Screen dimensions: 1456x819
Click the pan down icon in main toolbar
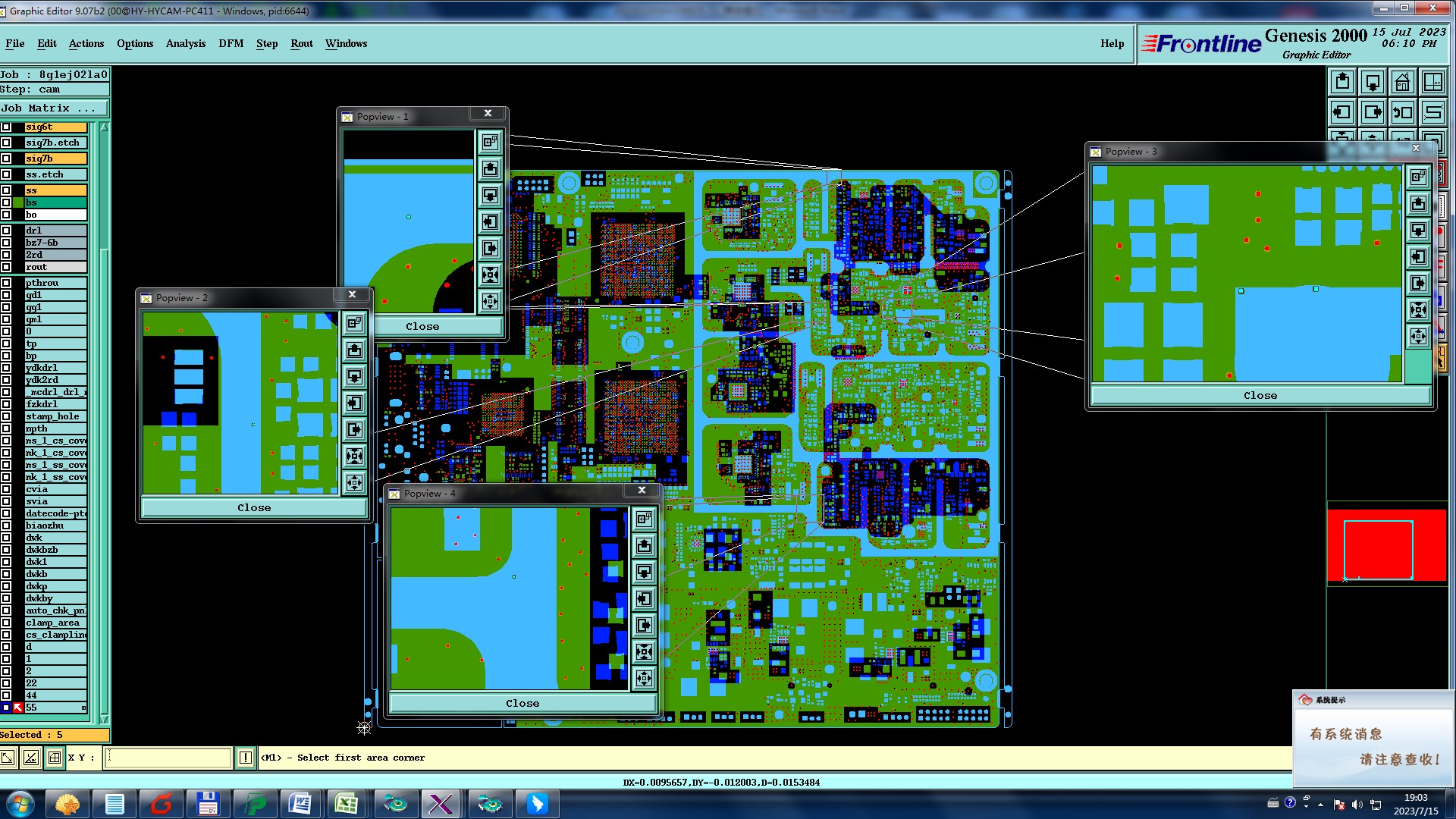(x=1373, y=82)
